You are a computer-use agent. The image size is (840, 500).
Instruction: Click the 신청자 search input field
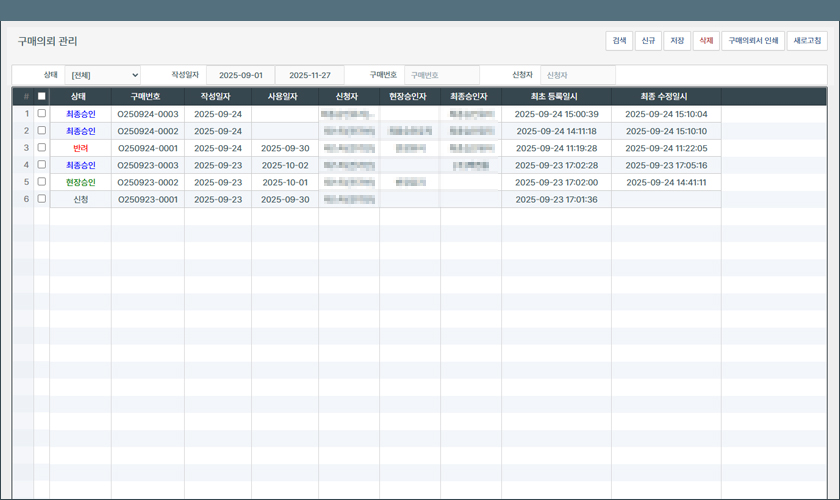point(577,75)
